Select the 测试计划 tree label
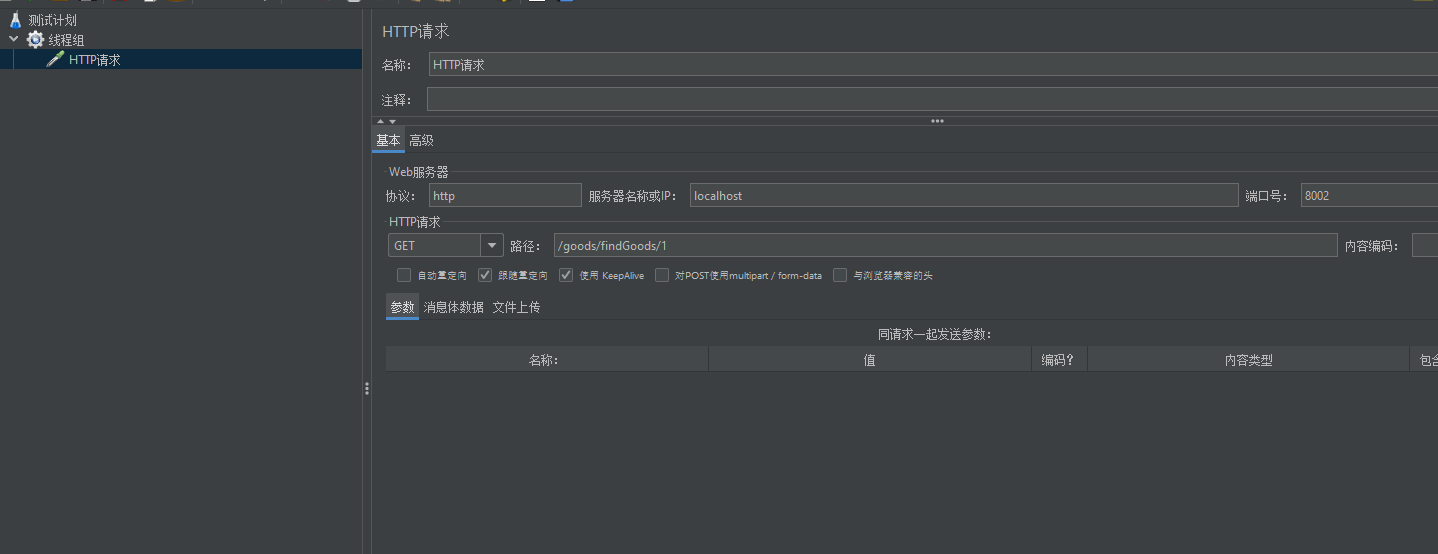Viewport: 1438px width, 554px height. (53, 20)
